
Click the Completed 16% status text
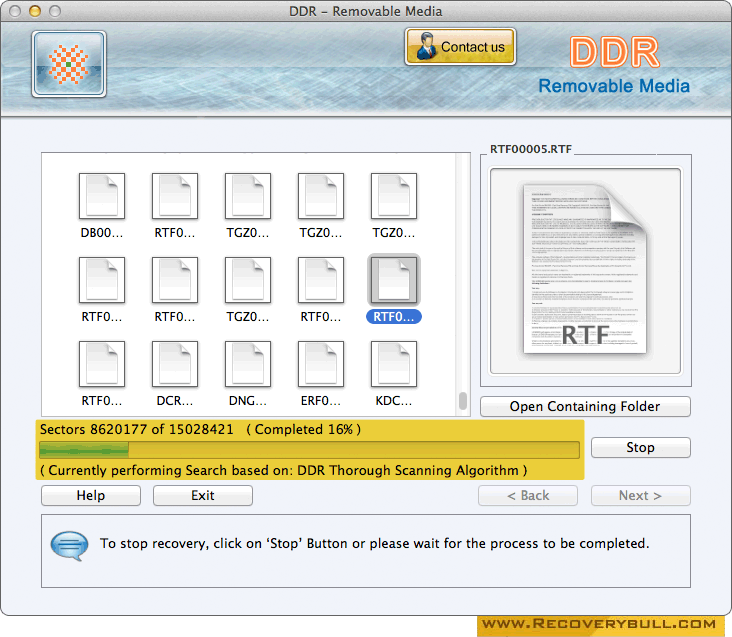coord(303,429)
